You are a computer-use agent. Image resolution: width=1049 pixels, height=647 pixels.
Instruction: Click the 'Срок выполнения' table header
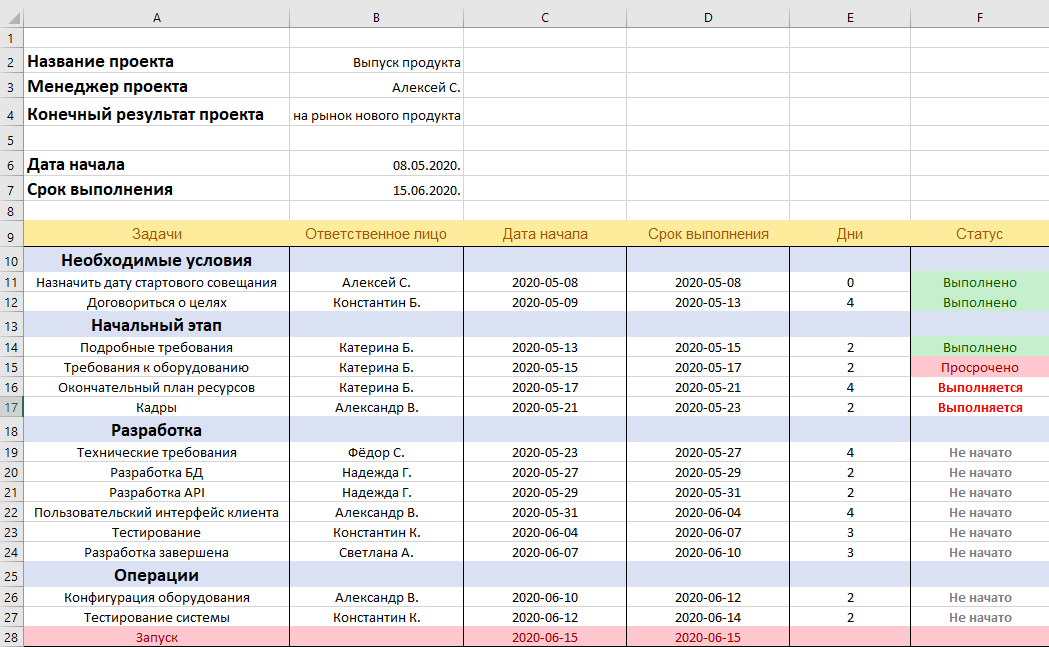point(708,234)
